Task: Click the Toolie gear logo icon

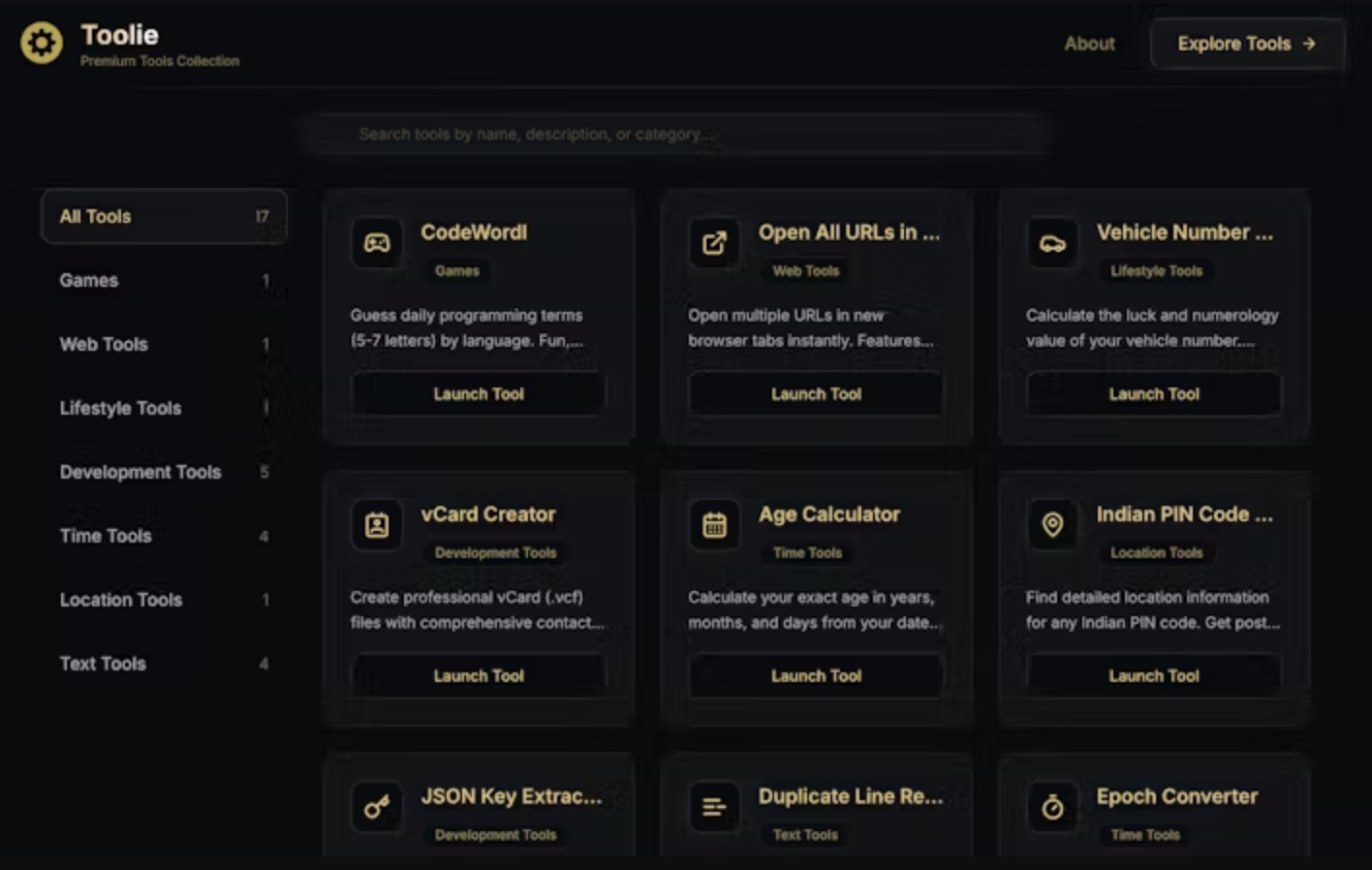Action: (x=42, y=44)
